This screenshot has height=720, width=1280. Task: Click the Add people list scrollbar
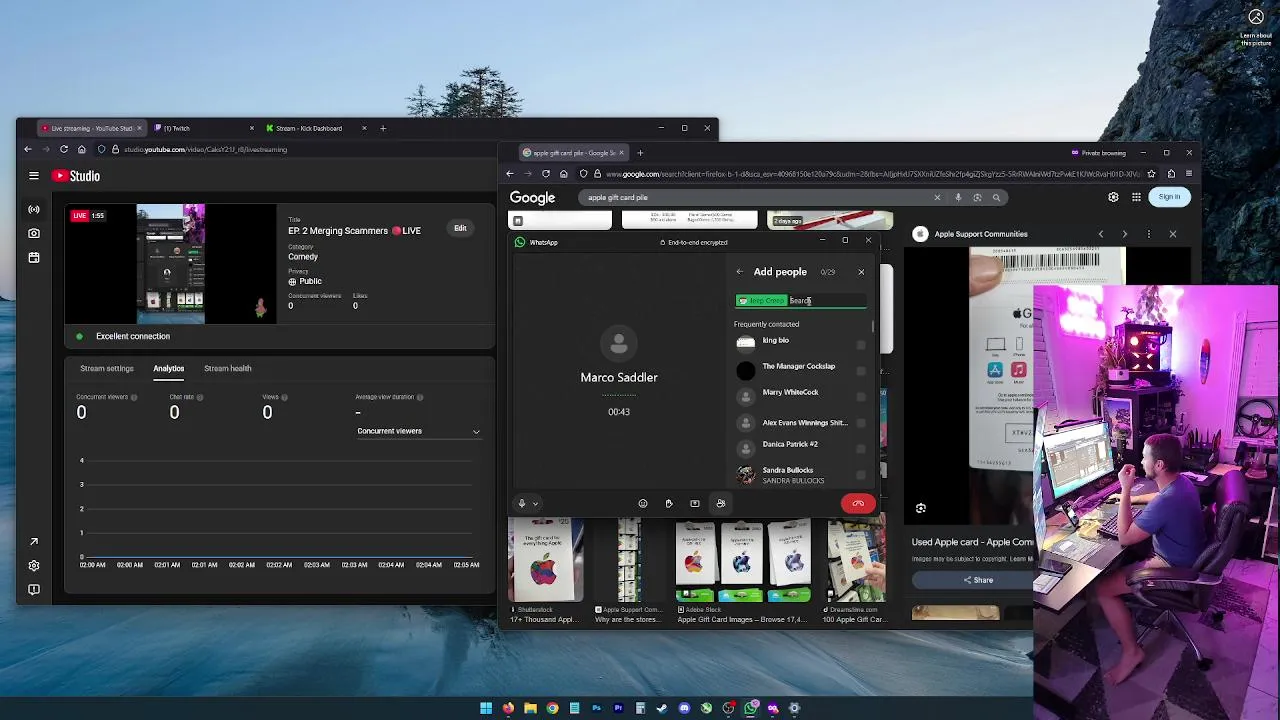click(x=874, y=326)
